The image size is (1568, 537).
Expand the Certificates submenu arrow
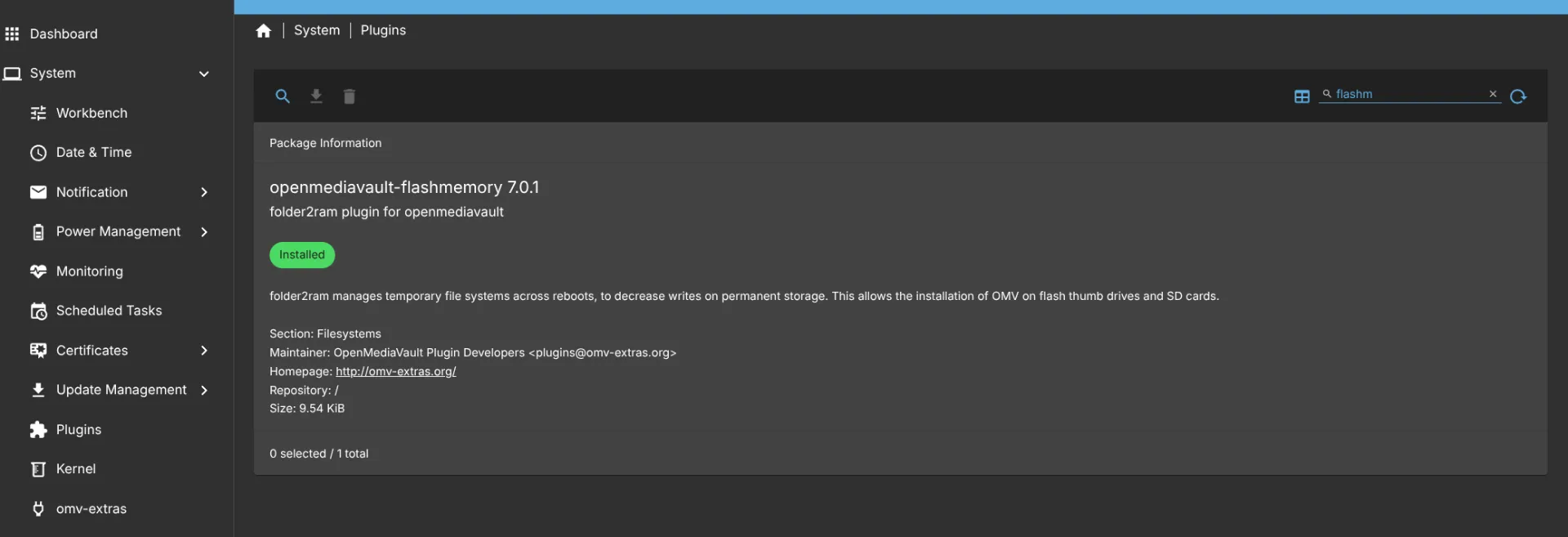pyautogui.click(x=204, y=351)
